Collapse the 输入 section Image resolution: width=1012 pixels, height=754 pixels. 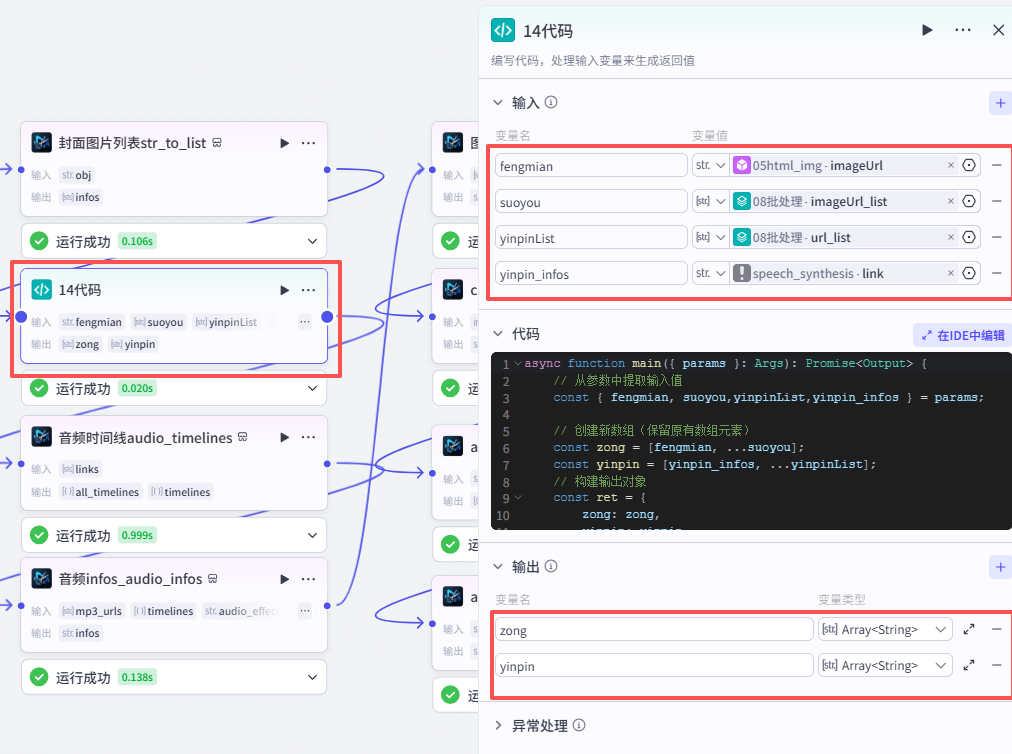click(498, 103)
